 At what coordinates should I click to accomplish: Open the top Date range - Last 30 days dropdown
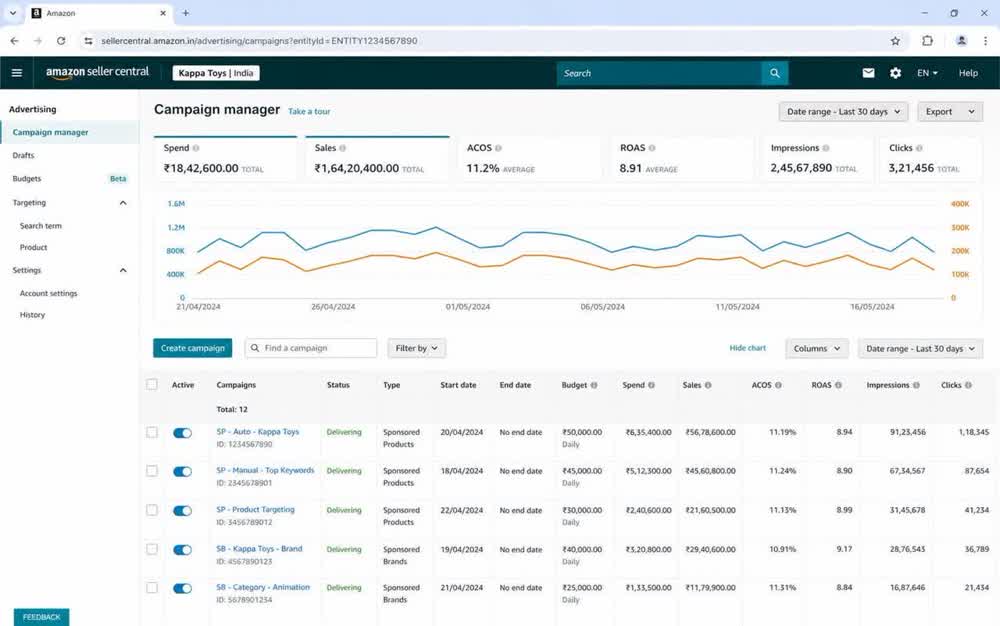(843, 112)
